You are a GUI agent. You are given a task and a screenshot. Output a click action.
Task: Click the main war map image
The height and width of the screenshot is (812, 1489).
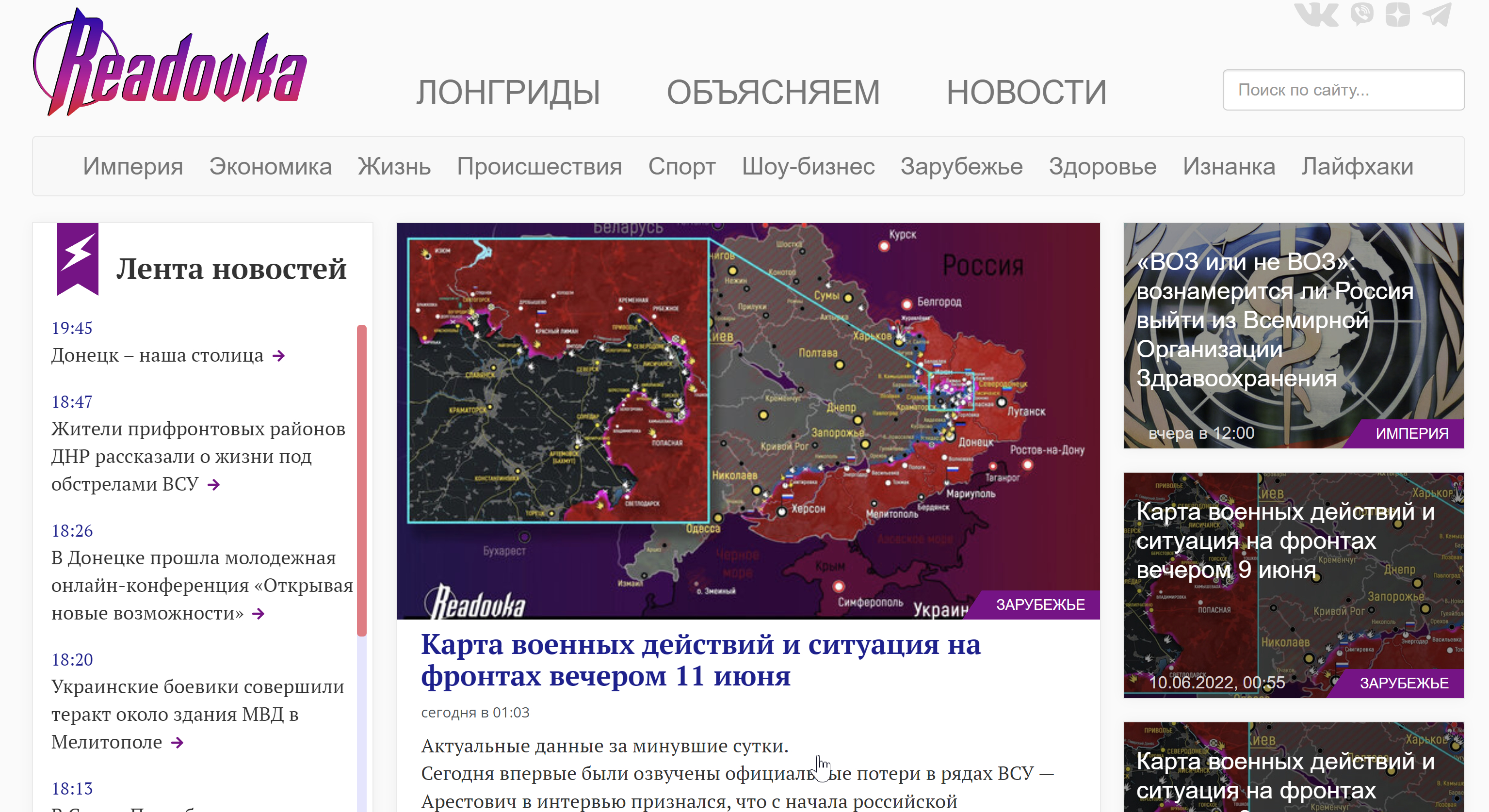click(x=748, y=421)
